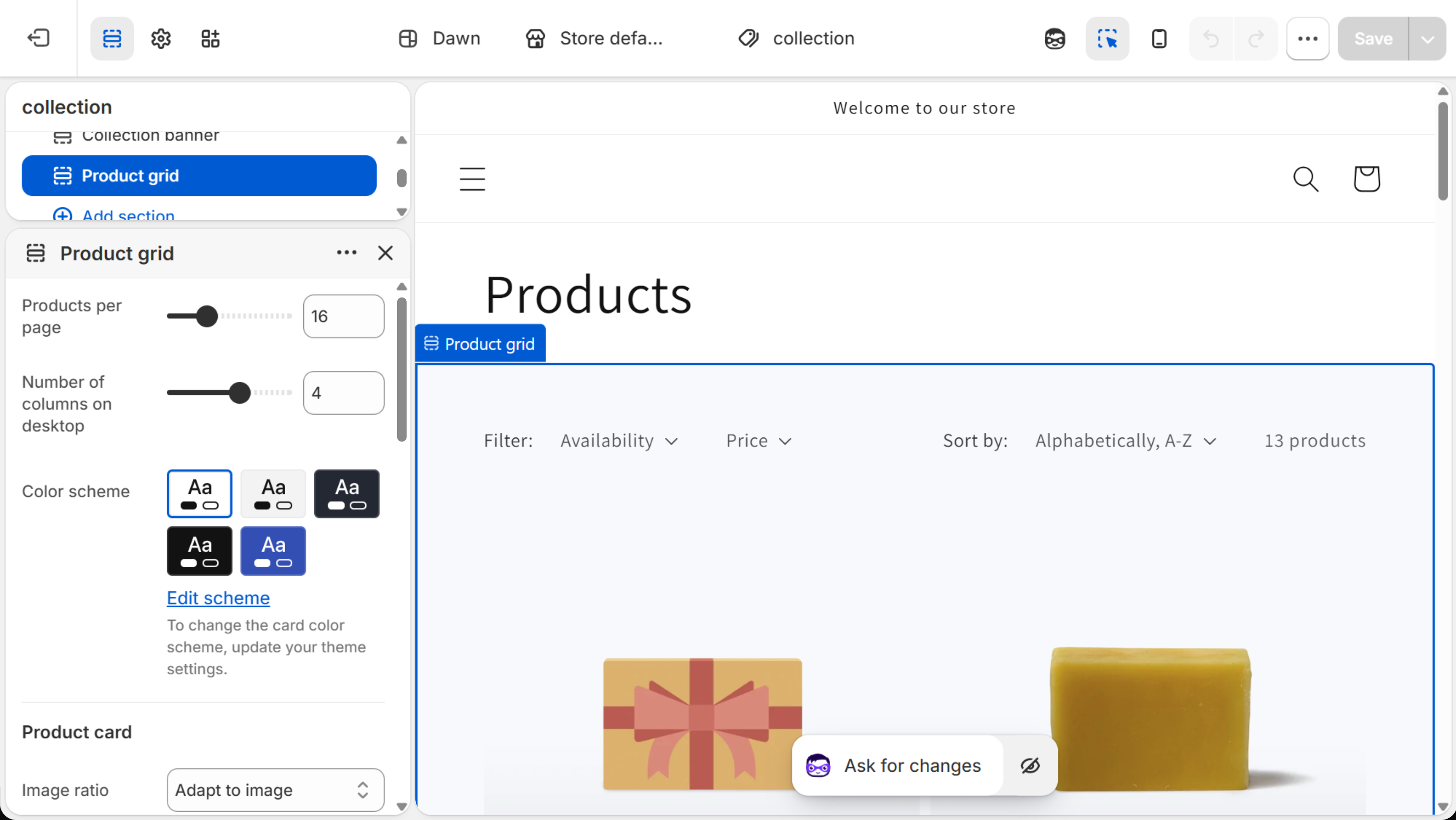Viewport: 1456px width, 820px height.
Task: Click the undo arrow
Action: 1211,38
